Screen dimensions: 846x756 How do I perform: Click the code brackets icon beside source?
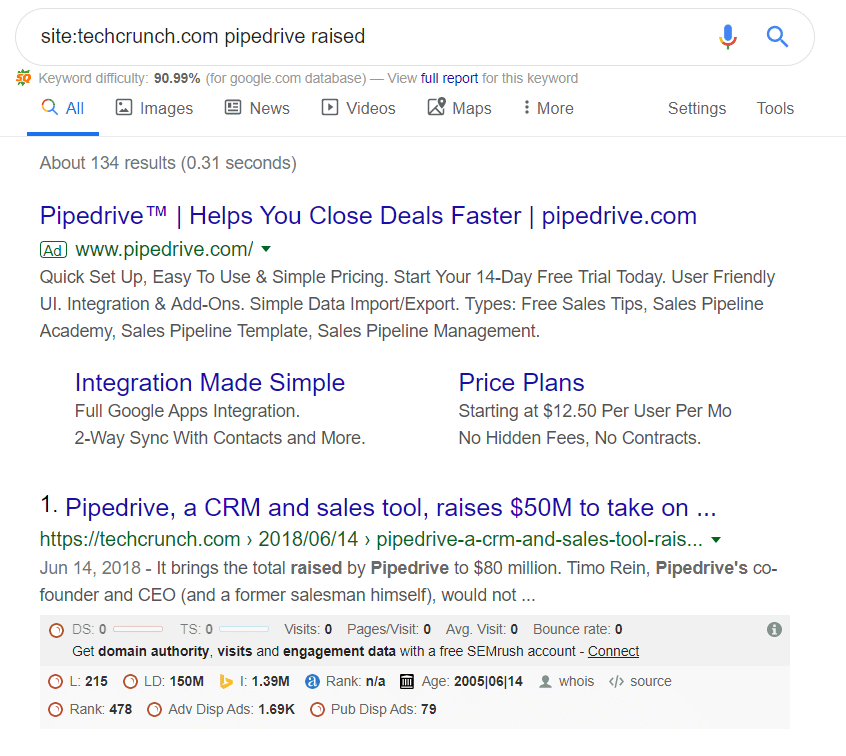(616, 682)
